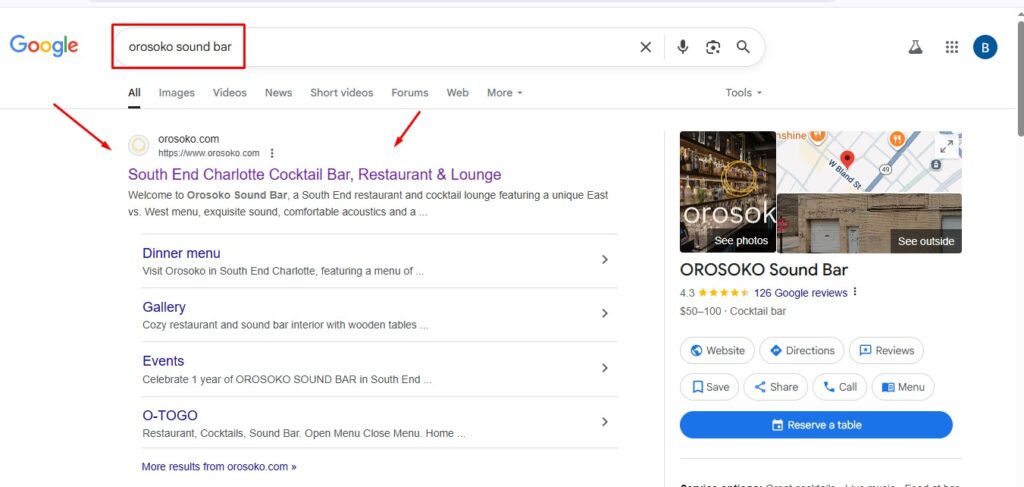Click the Call button

[x=840, y=387]
